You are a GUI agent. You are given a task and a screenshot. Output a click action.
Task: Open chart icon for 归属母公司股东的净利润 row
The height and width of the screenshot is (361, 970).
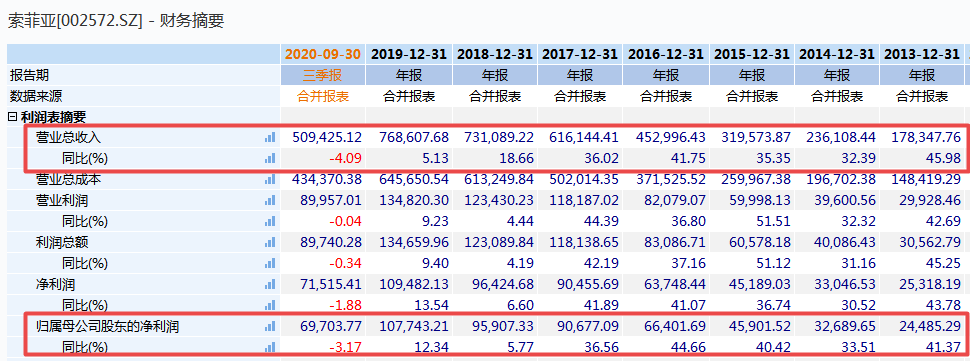[270, 326]
